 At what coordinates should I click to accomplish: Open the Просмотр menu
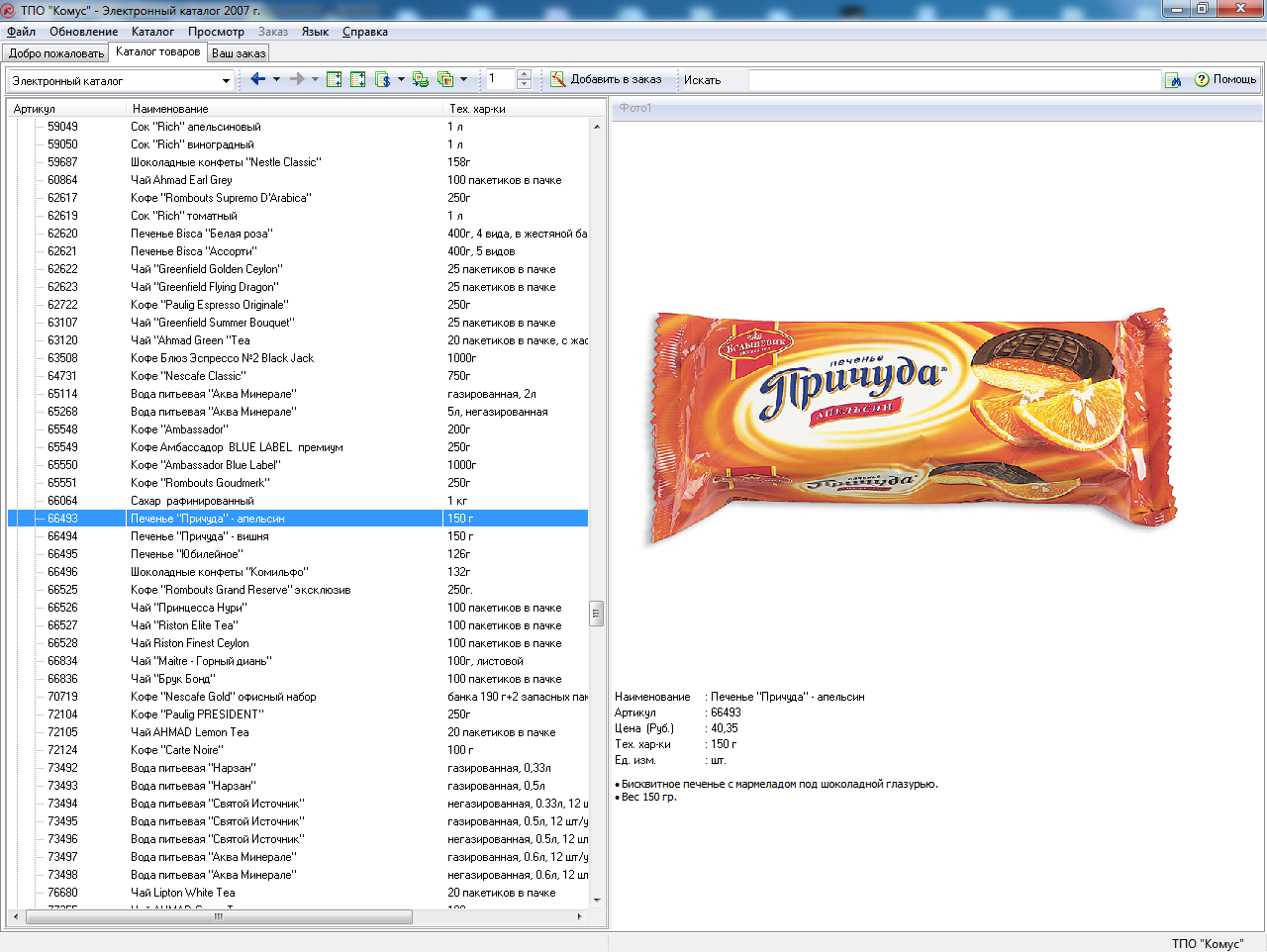pos(216,32)
